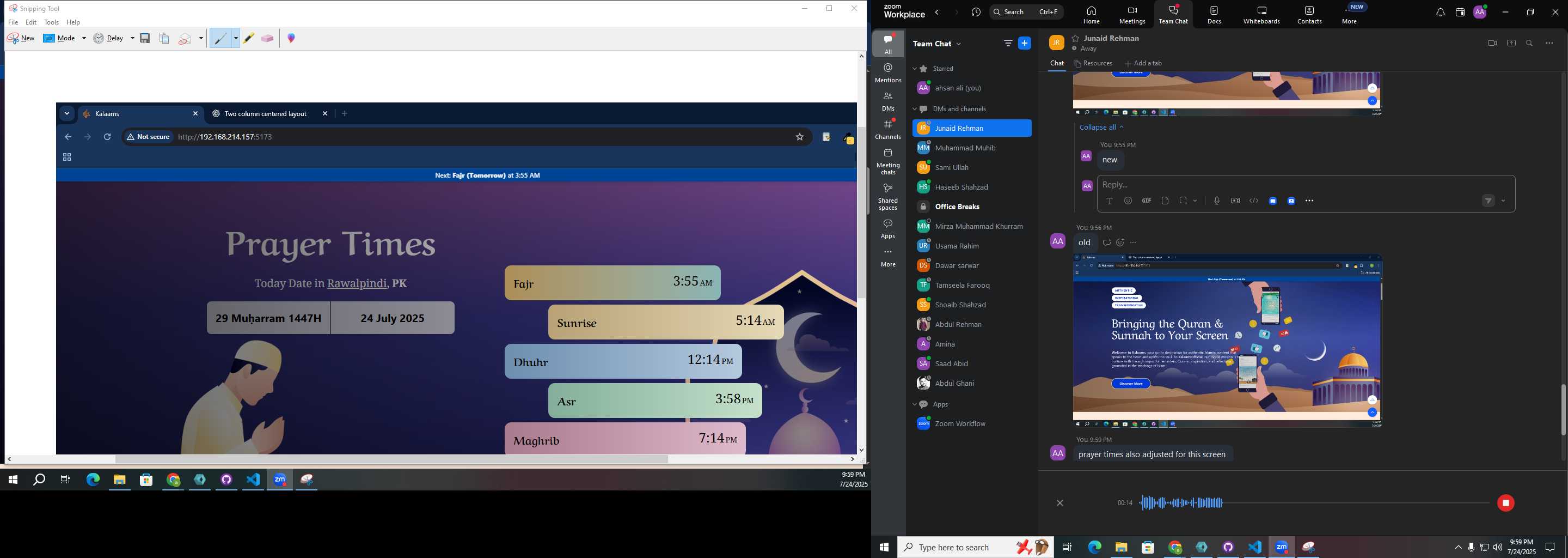Viewport: 1568px width, 558px height.
Task: Open Channels in the Zoom sidebar
Action: pyautogui.click(x=888, y=129)
